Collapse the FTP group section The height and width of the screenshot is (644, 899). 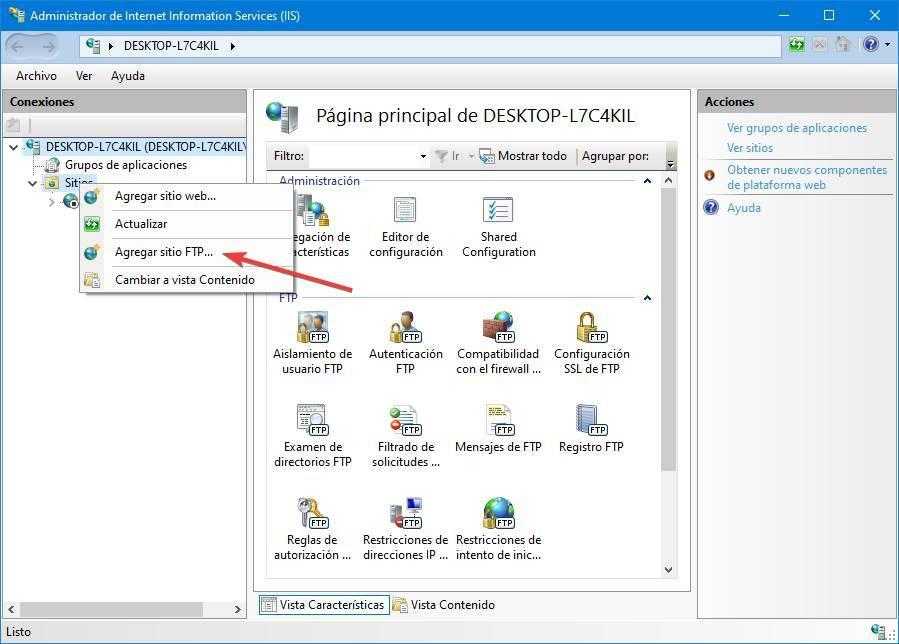pos(647,298)
